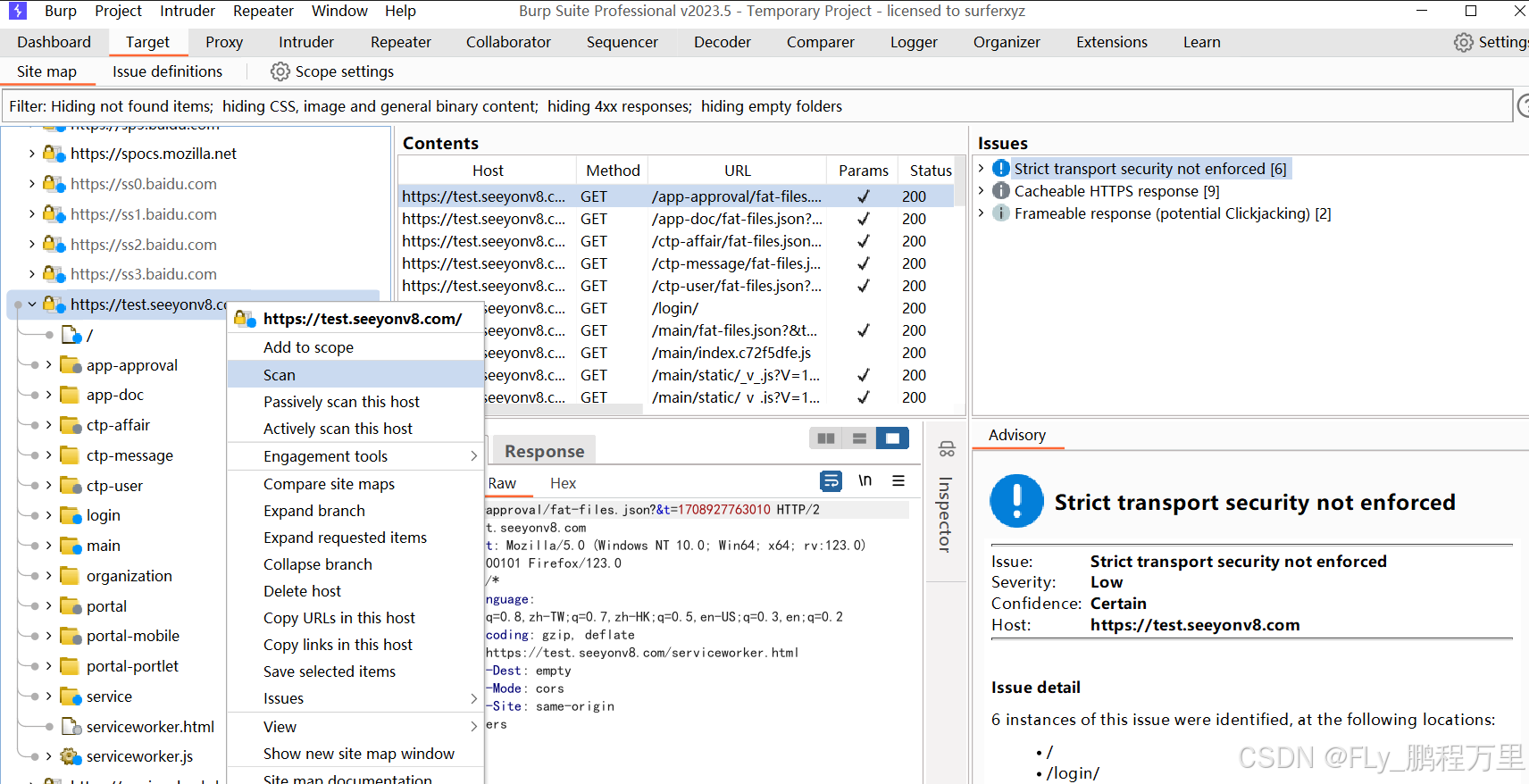Expand the ss1.baidu.com tree node
Image resolution: width=1529 pixels, height=784 pixels.
[x=32, y=214]
